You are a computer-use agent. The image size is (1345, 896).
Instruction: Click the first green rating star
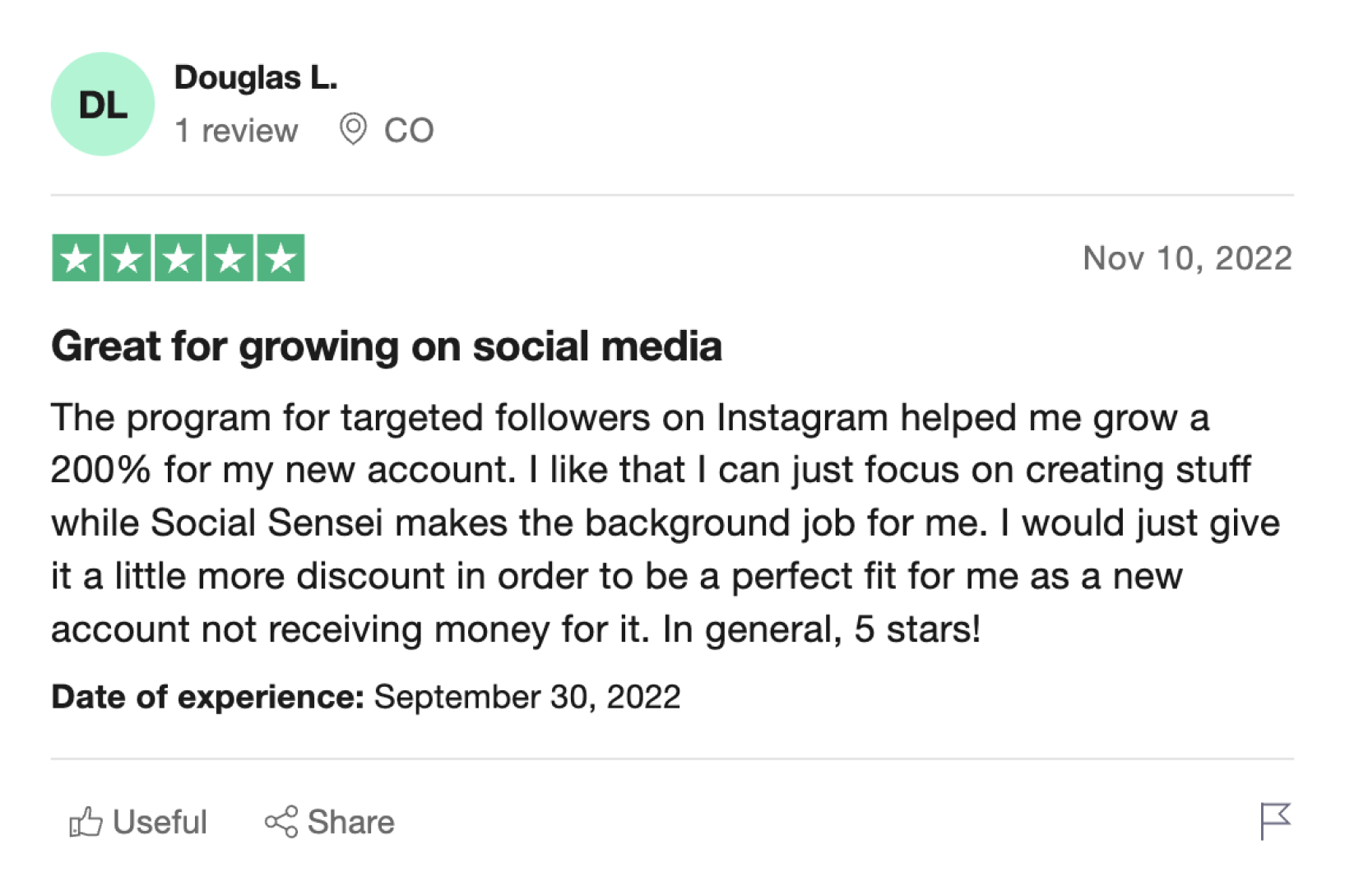76,258
